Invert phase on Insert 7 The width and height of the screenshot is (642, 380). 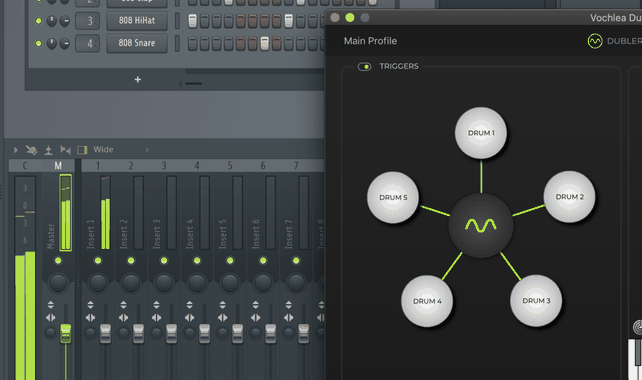pos(289,305)
